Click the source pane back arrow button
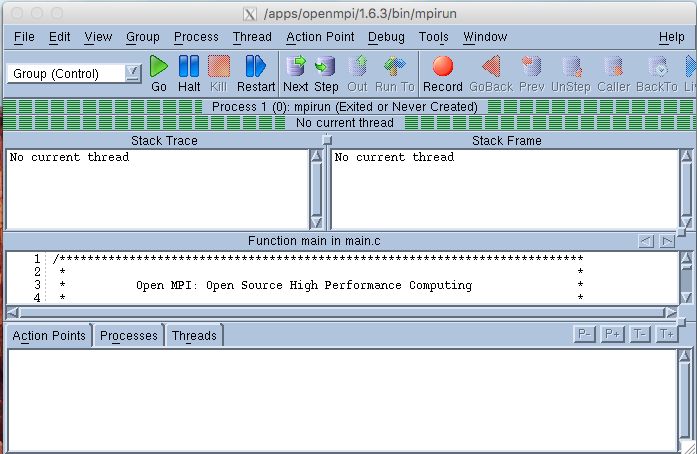 [646, 241]
